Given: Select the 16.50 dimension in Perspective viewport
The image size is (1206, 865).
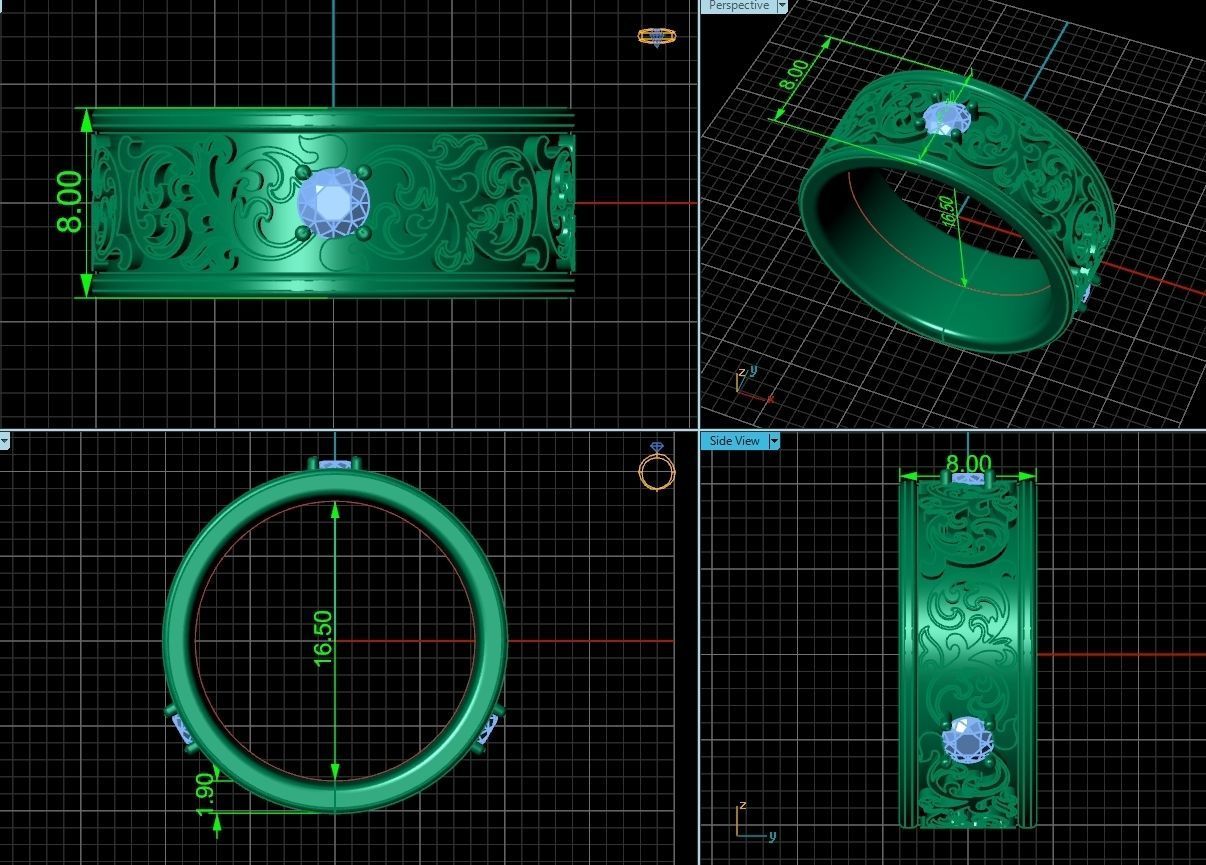Looking at the screenshot, I should pyautogui.click(x=946, y=211).
